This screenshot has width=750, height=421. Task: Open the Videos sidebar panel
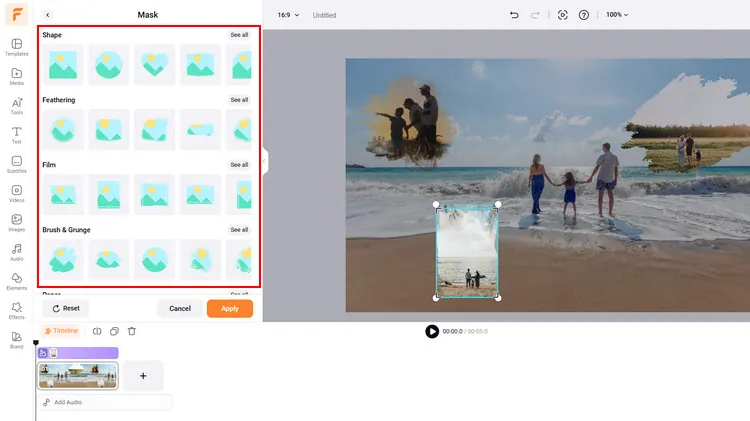(x=17, y=193)
